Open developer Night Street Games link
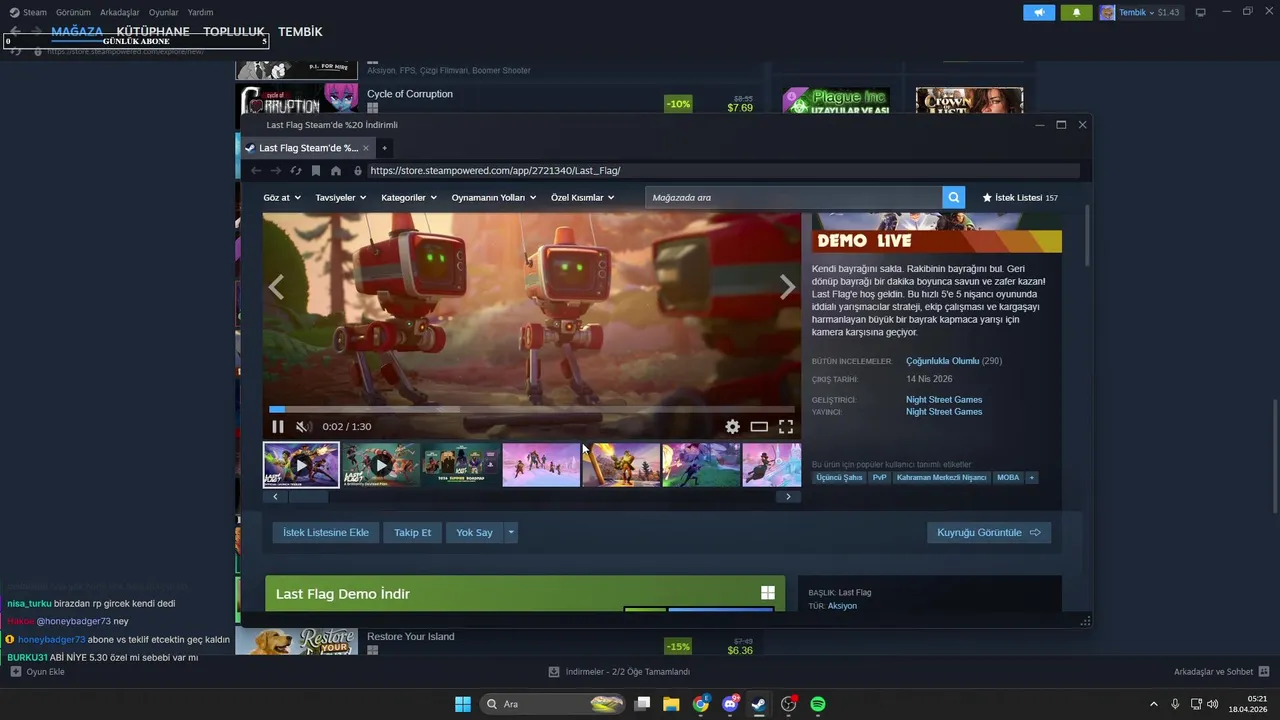The height and width of the screenshot is (720, 1280). 944,400
